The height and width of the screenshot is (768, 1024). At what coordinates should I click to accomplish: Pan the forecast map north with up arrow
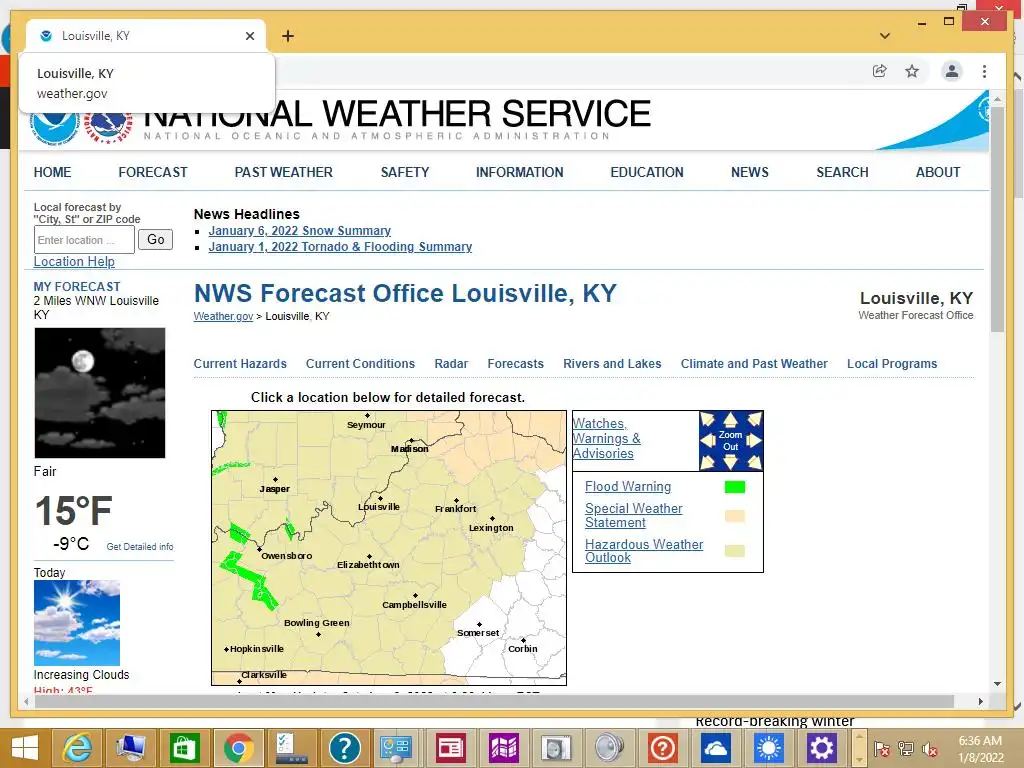pyautogui.click(x=730, y=419)
